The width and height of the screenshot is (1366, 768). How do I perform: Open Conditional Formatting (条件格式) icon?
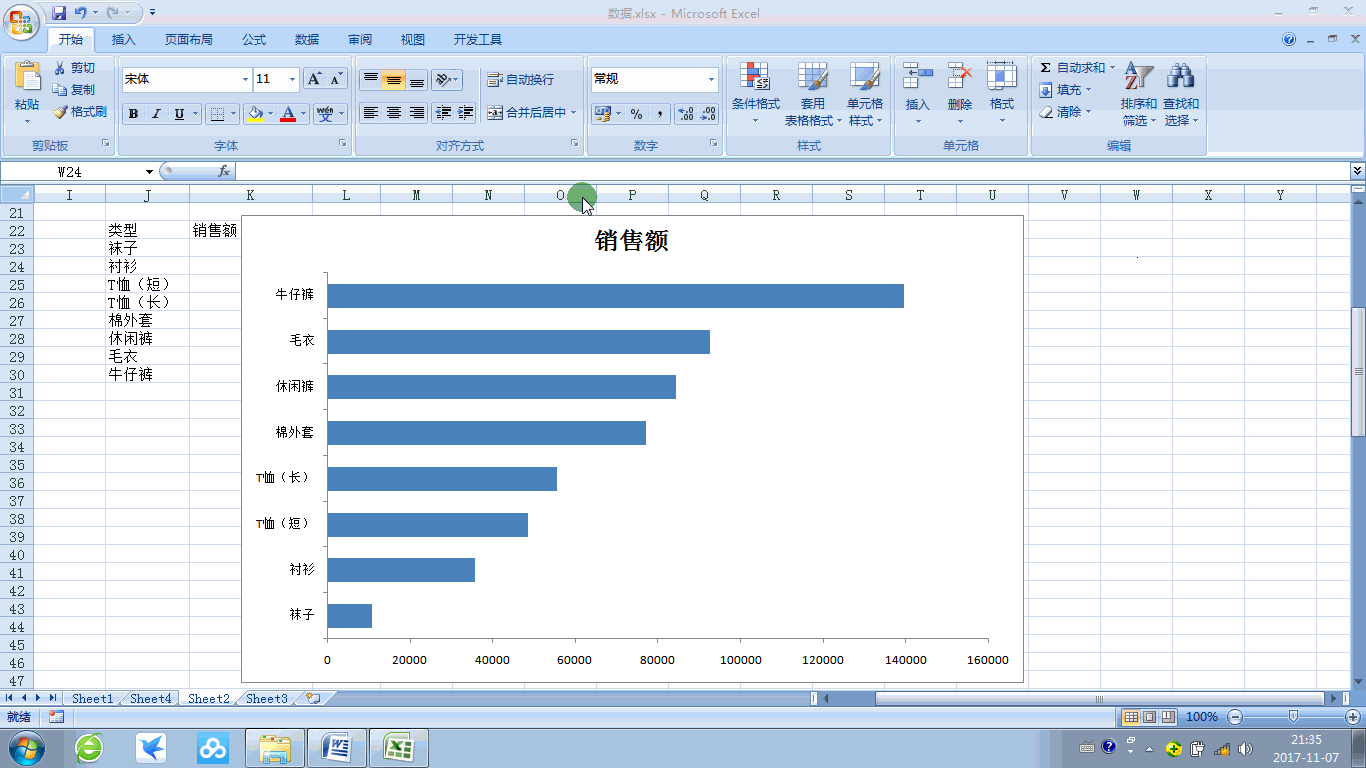click(755, 77)
